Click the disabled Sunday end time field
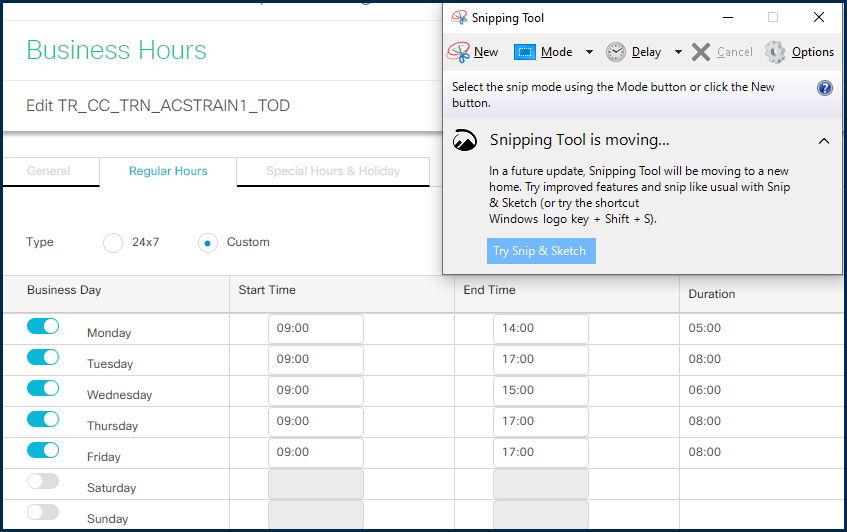The width and height of the screenshot is (847, 532). (x=541, y=514)
